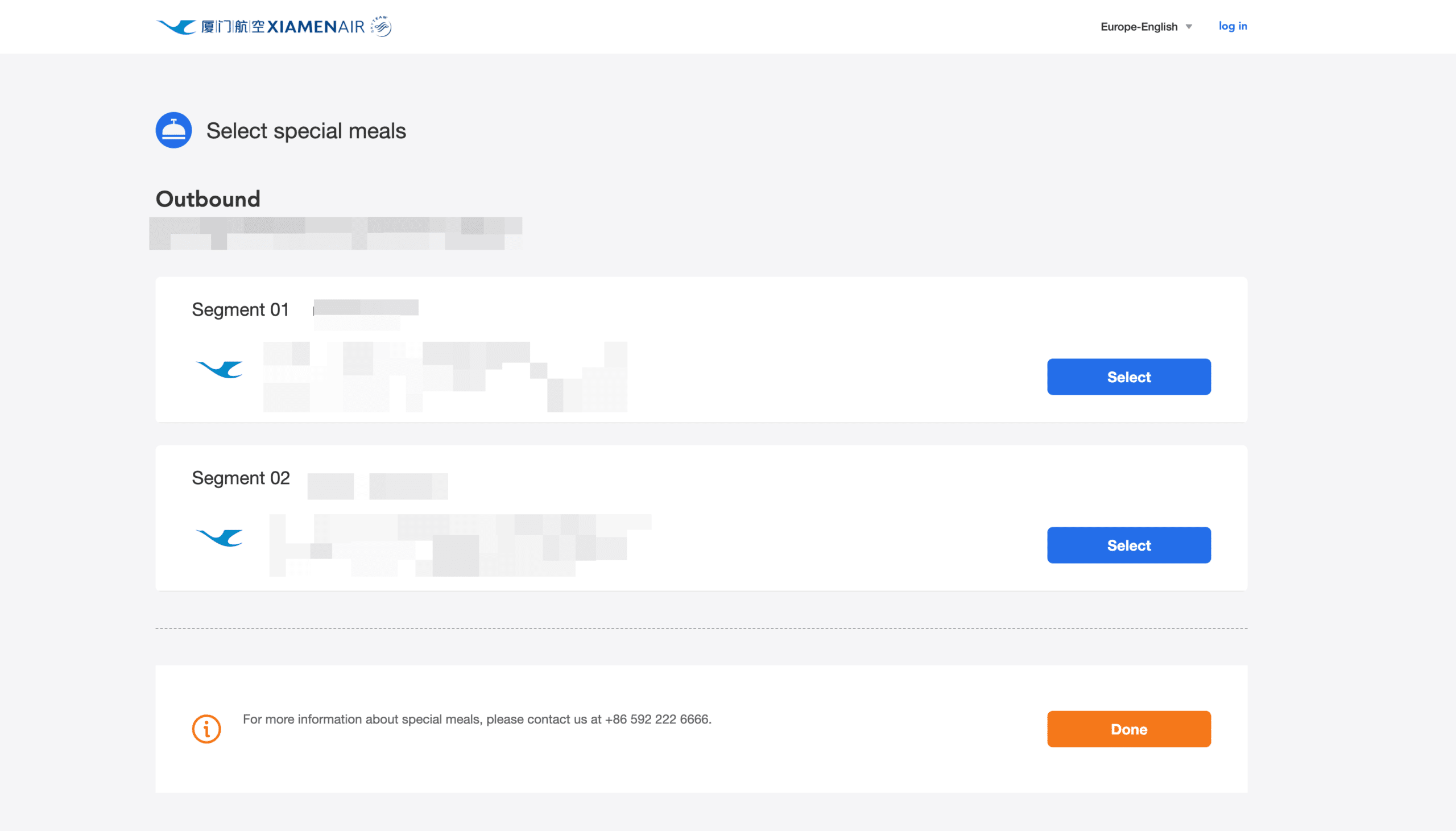Click the blue meal service bell icon

tap(173, 130)
